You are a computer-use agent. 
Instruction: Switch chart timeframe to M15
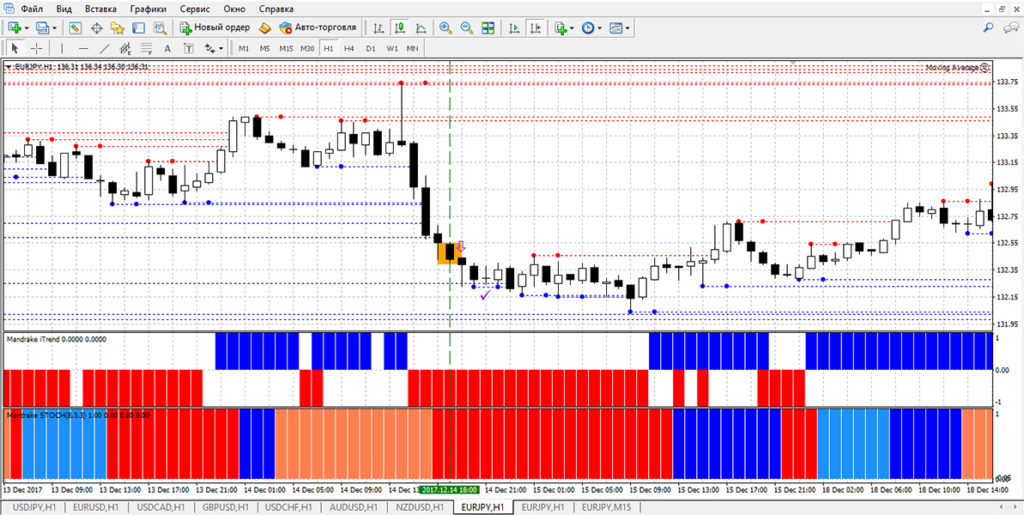(286, 48)
